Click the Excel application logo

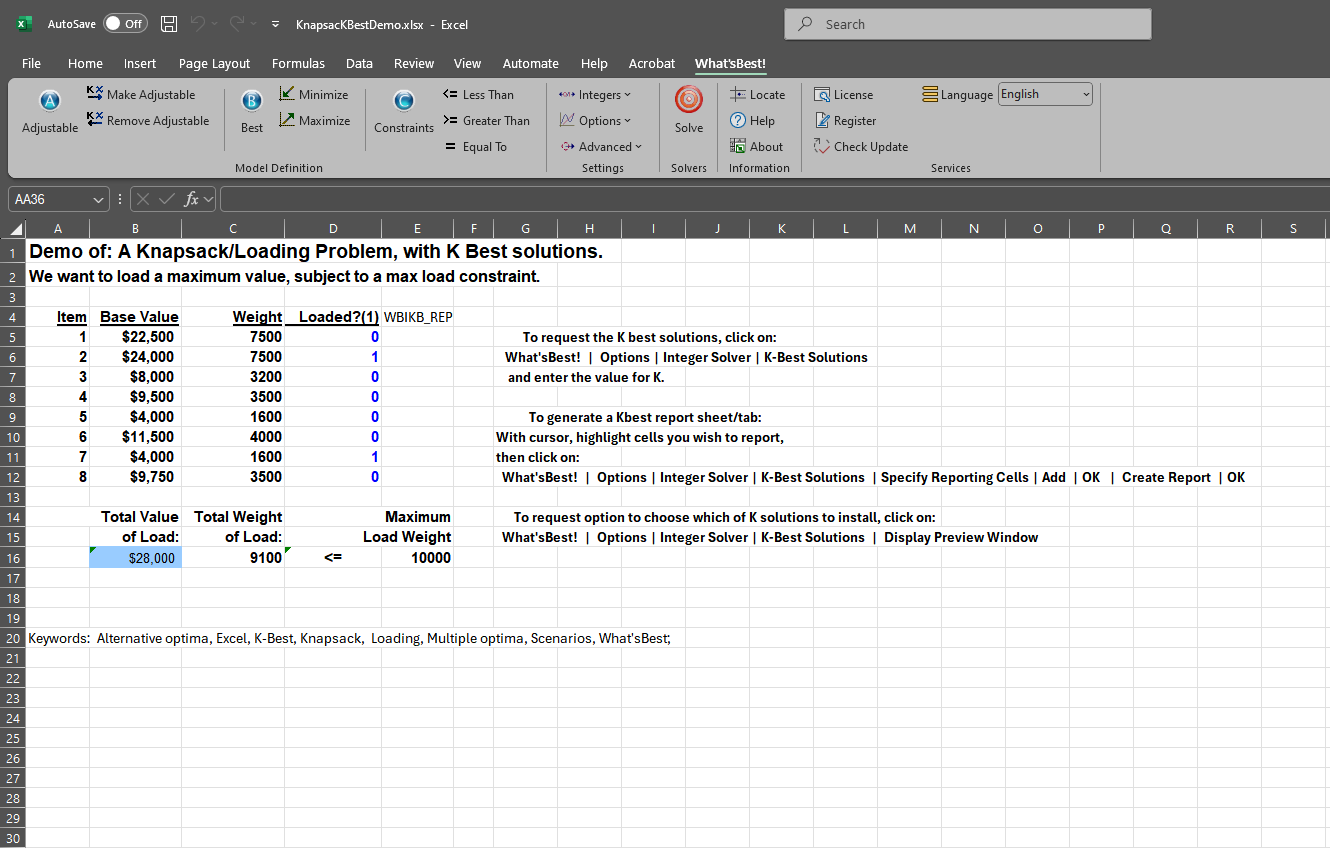(24, 24)
